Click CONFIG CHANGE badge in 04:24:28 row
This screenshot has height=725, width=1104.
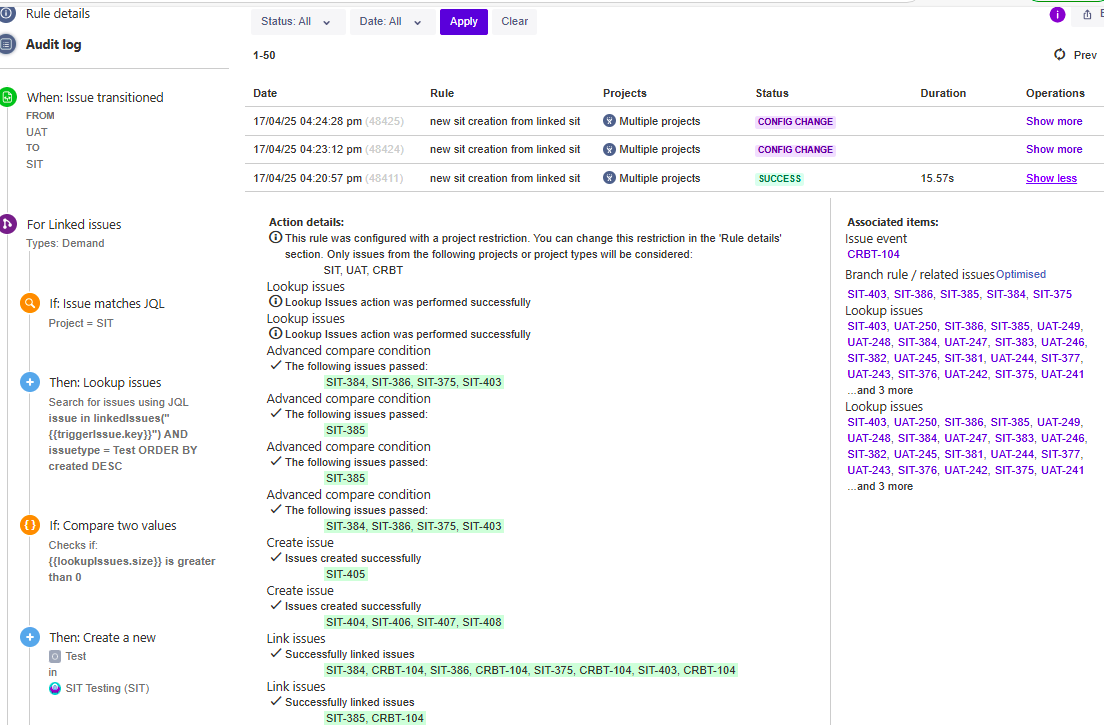(x=796, y=122)
